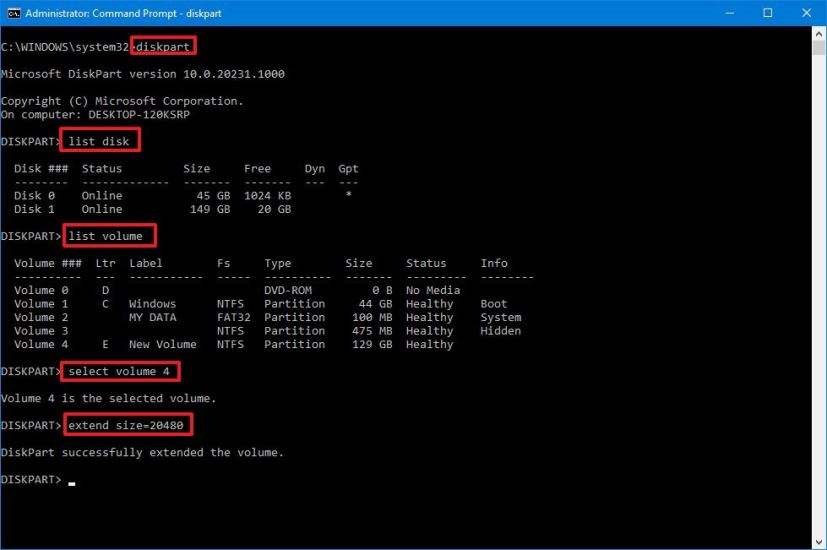Click the '149 GB' size of Disk 1
The height and width of the screenshot is (550, 827).
210,209
